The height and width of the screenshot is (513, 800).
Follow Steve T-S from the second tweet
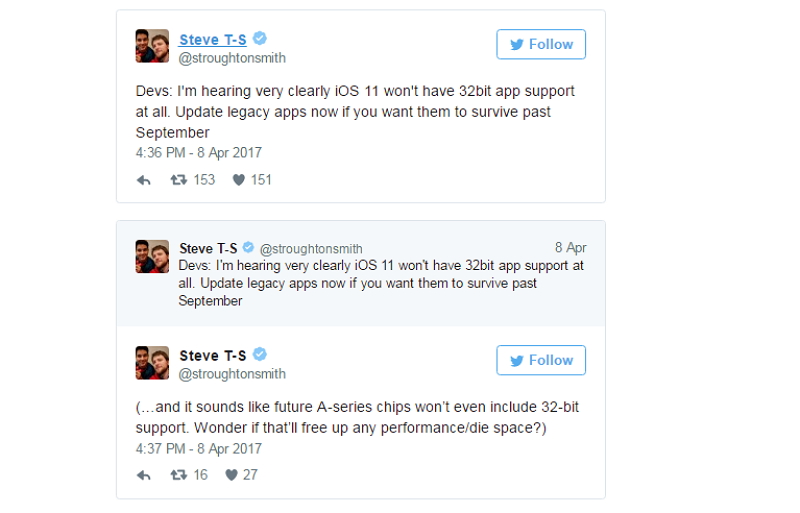[541, 360]
